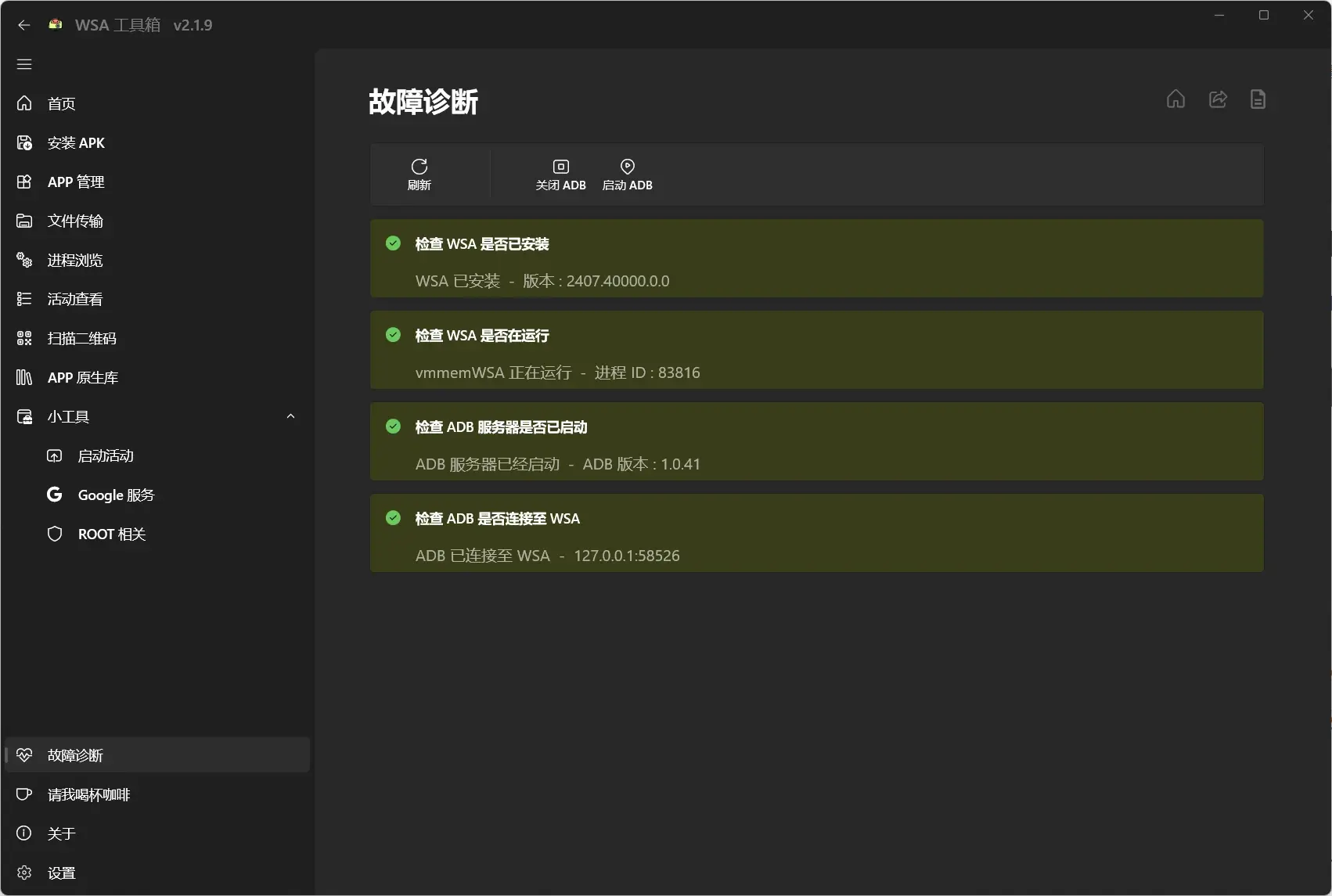
Task: Click the 故障诊断 heartbeat icon in sidebar
Action: (24, 755)
